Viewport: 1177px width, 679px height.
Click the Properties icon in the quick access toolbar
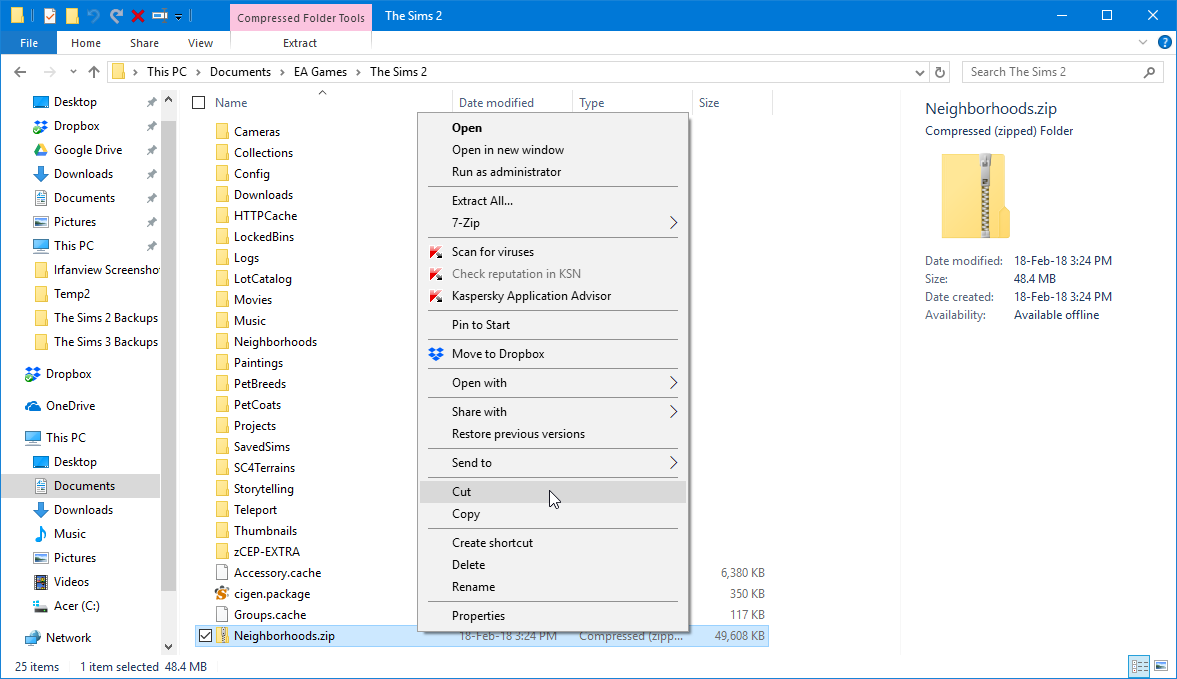(50, 15)
